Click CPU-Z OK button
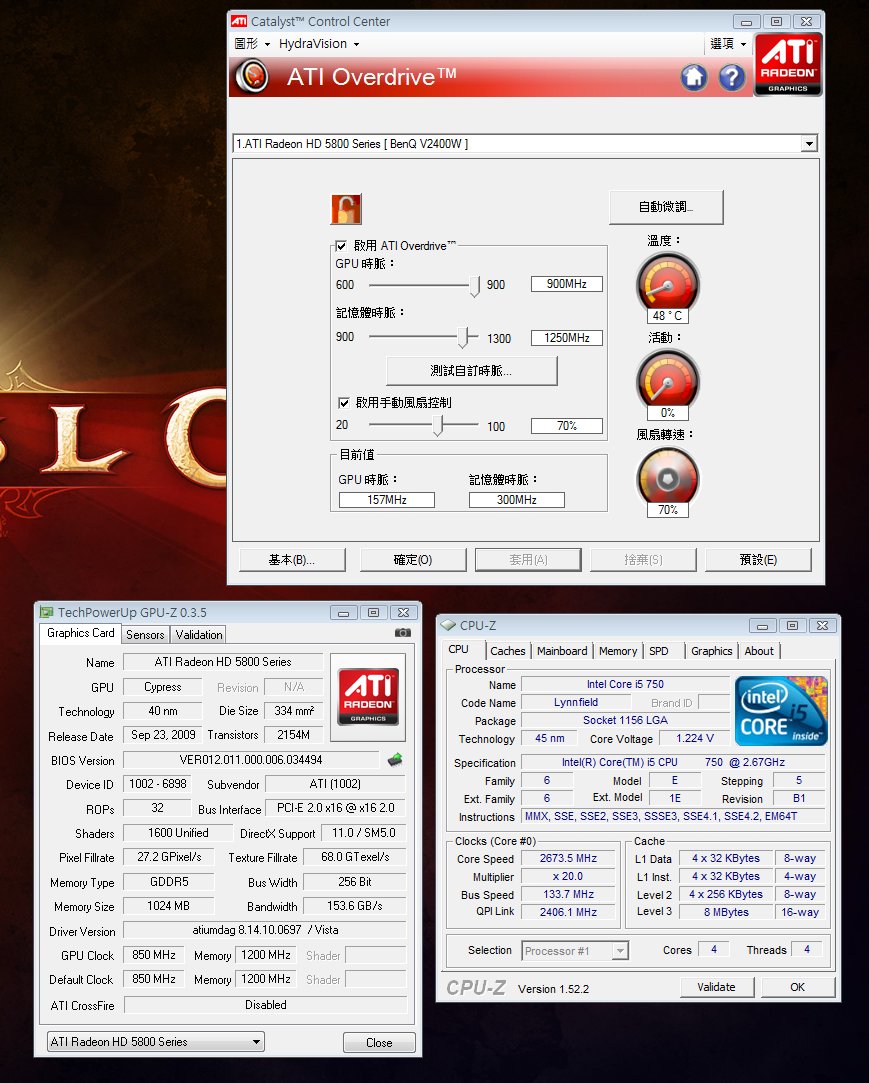Image resolution: width=869 pixels, height=1083 pixels. tap(798, 987)
